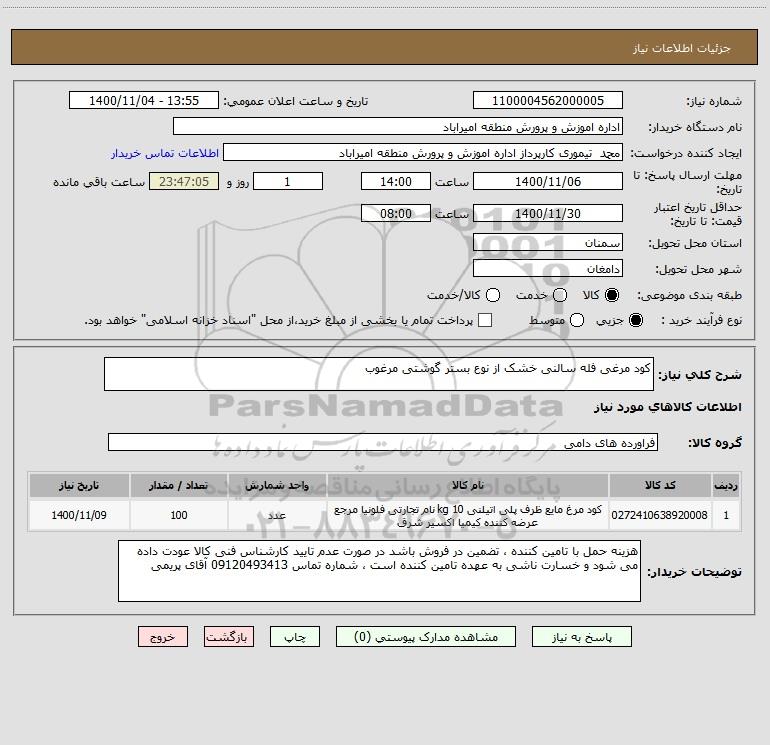770x745 pixels.
Task: Click deadline time field 14:00
Action: click(396, 181)
